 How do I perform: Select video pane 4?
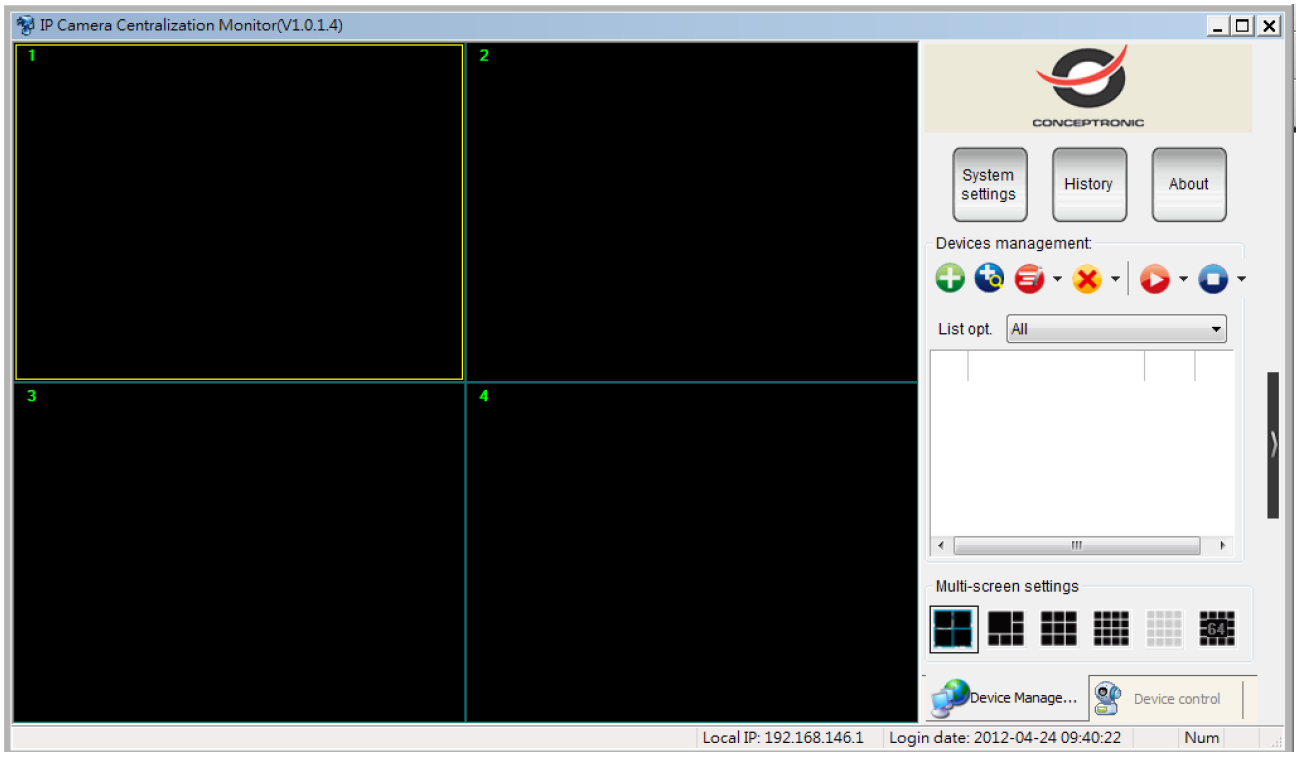click(692, 552)
